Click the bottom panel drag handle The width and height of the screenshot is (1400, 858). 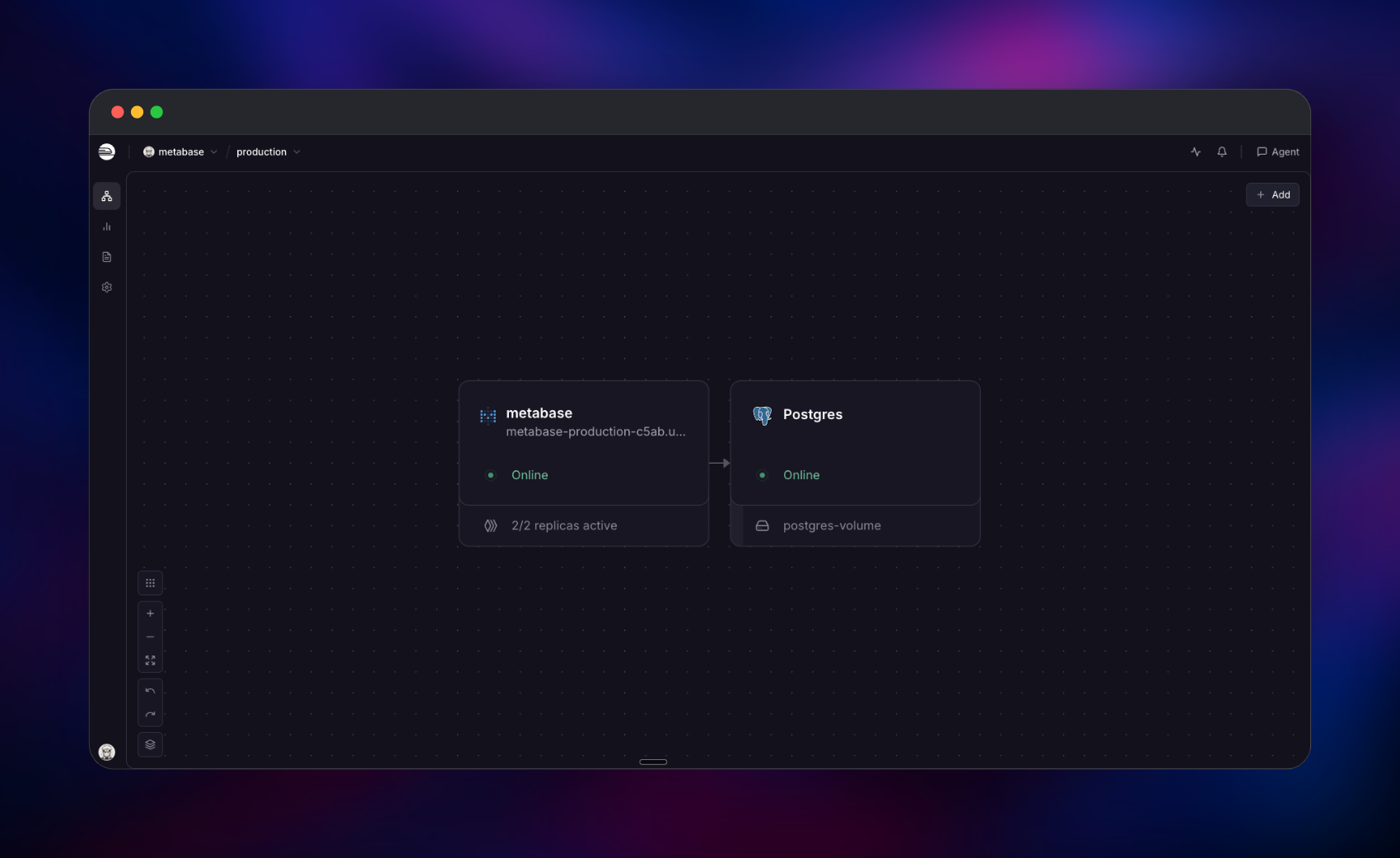pos(653,762)
